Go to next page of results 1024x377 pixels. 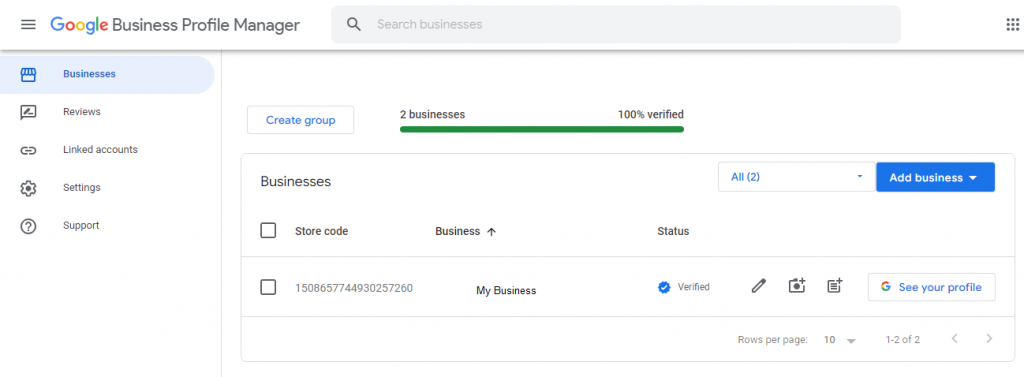coord(989,339)
